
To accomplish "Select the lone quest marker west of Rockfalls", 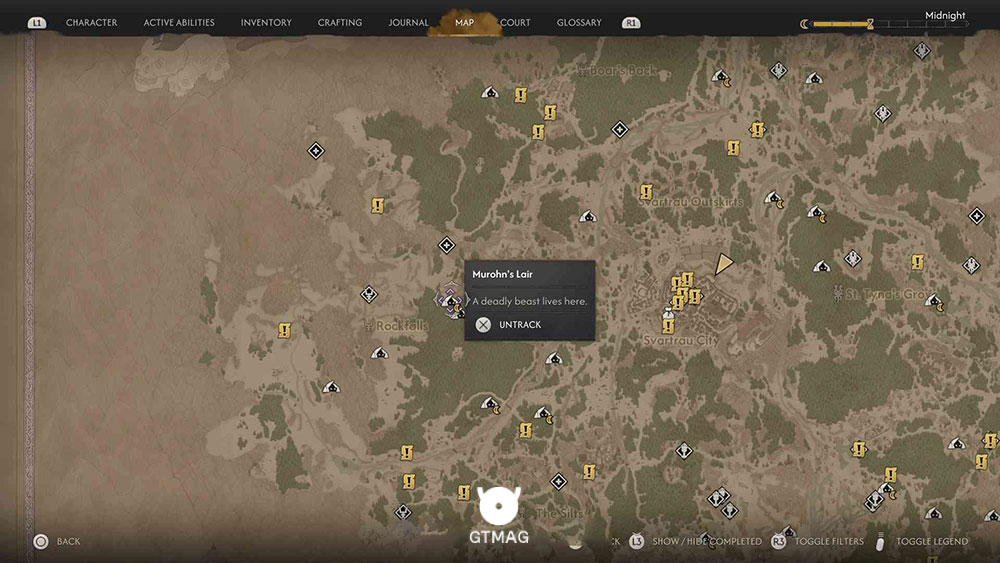I will 284,330.
